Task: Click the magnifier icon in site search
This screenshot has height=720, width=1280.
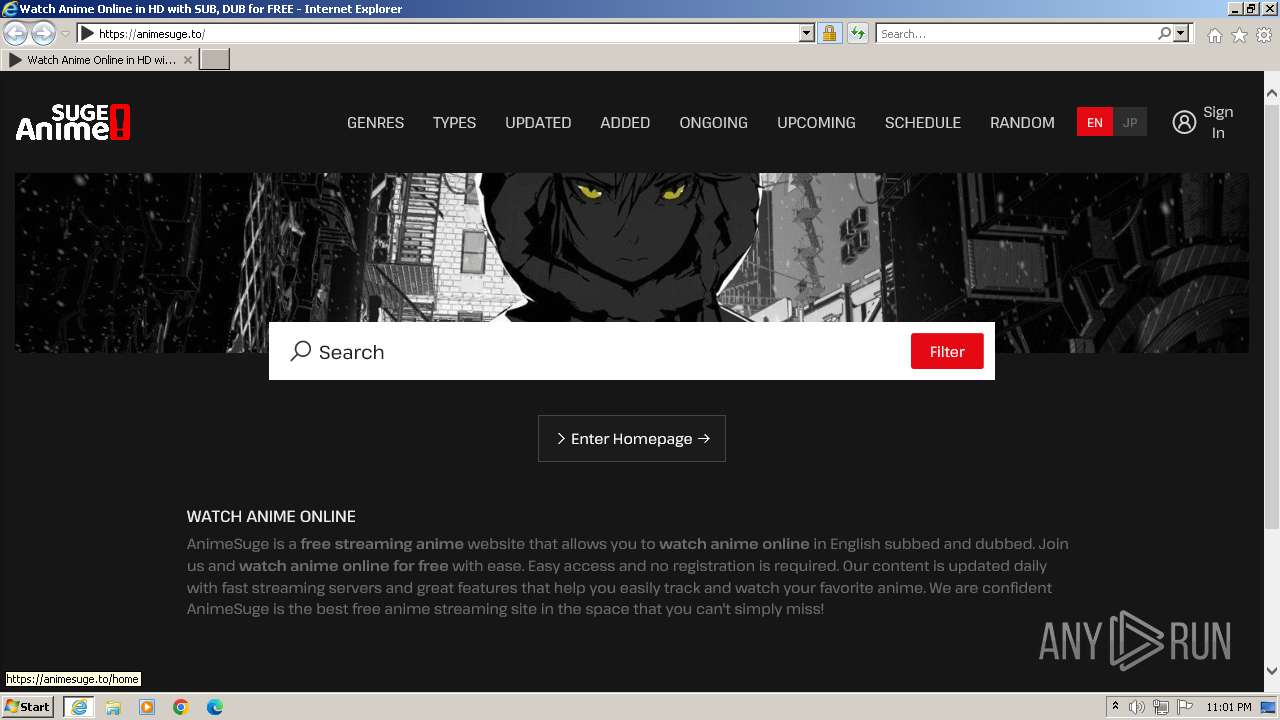Action: click(x=300, y=351)
